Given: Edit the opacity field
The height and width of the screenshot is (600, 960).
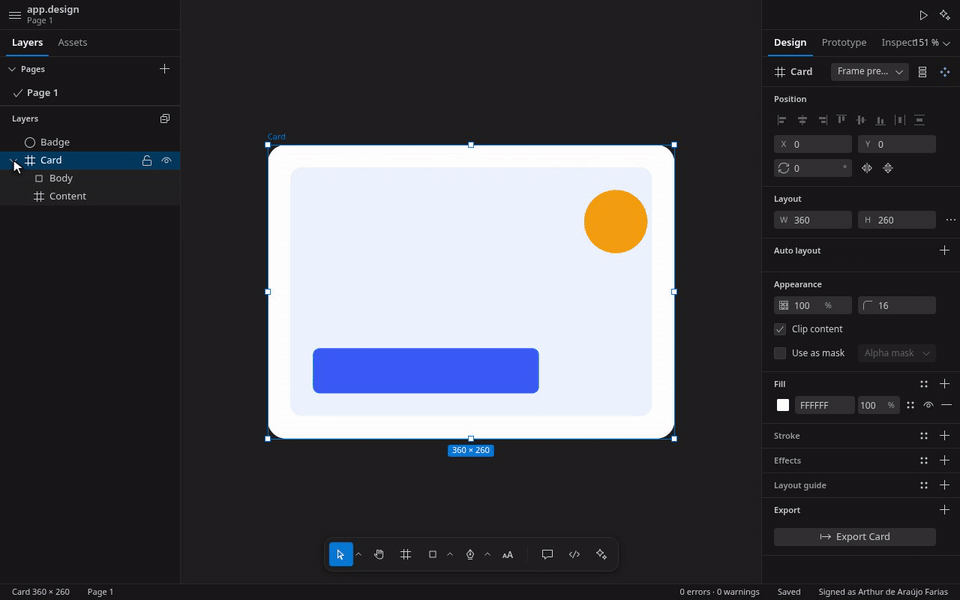Looking at the screenshot, I should [812, 306].
